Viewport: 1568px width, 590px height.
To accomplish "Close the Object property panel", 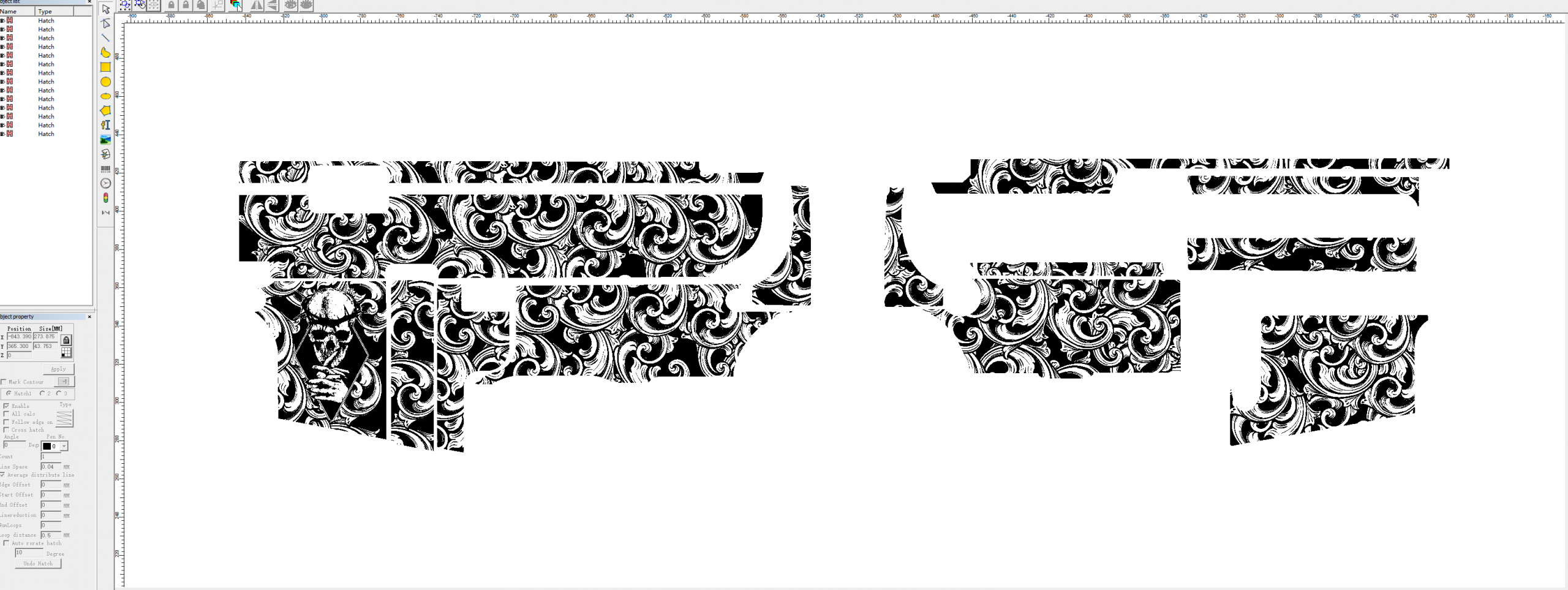I will click(89, 317).
